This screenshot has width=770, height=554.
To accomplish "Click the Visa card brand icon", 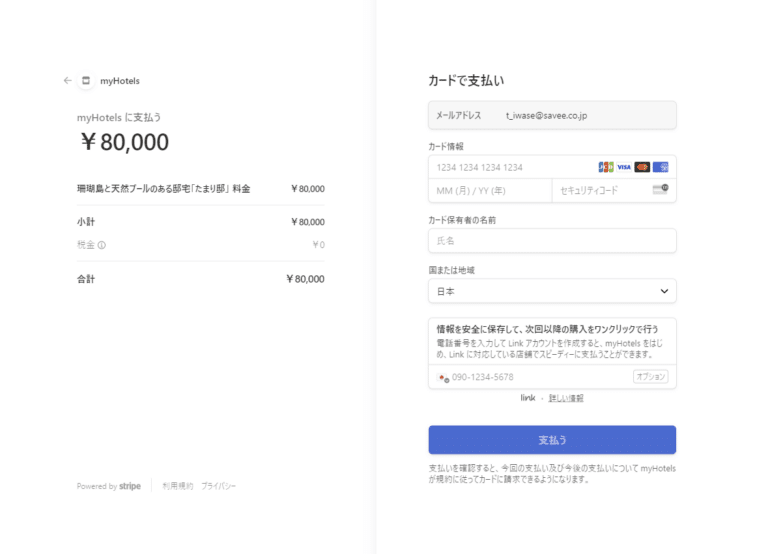I will tap(624, 167).
